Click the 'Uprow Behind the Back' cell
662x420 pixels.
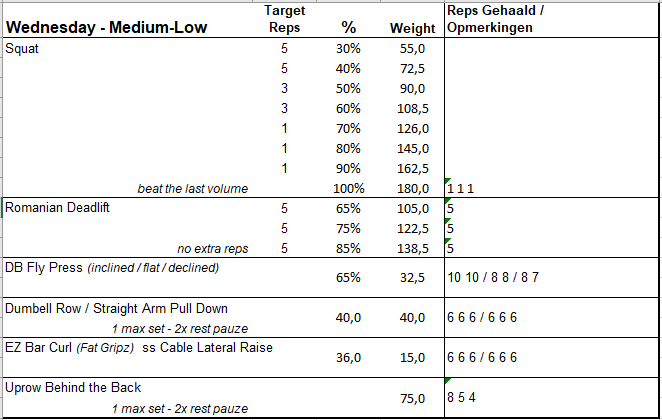pos(73,388)
